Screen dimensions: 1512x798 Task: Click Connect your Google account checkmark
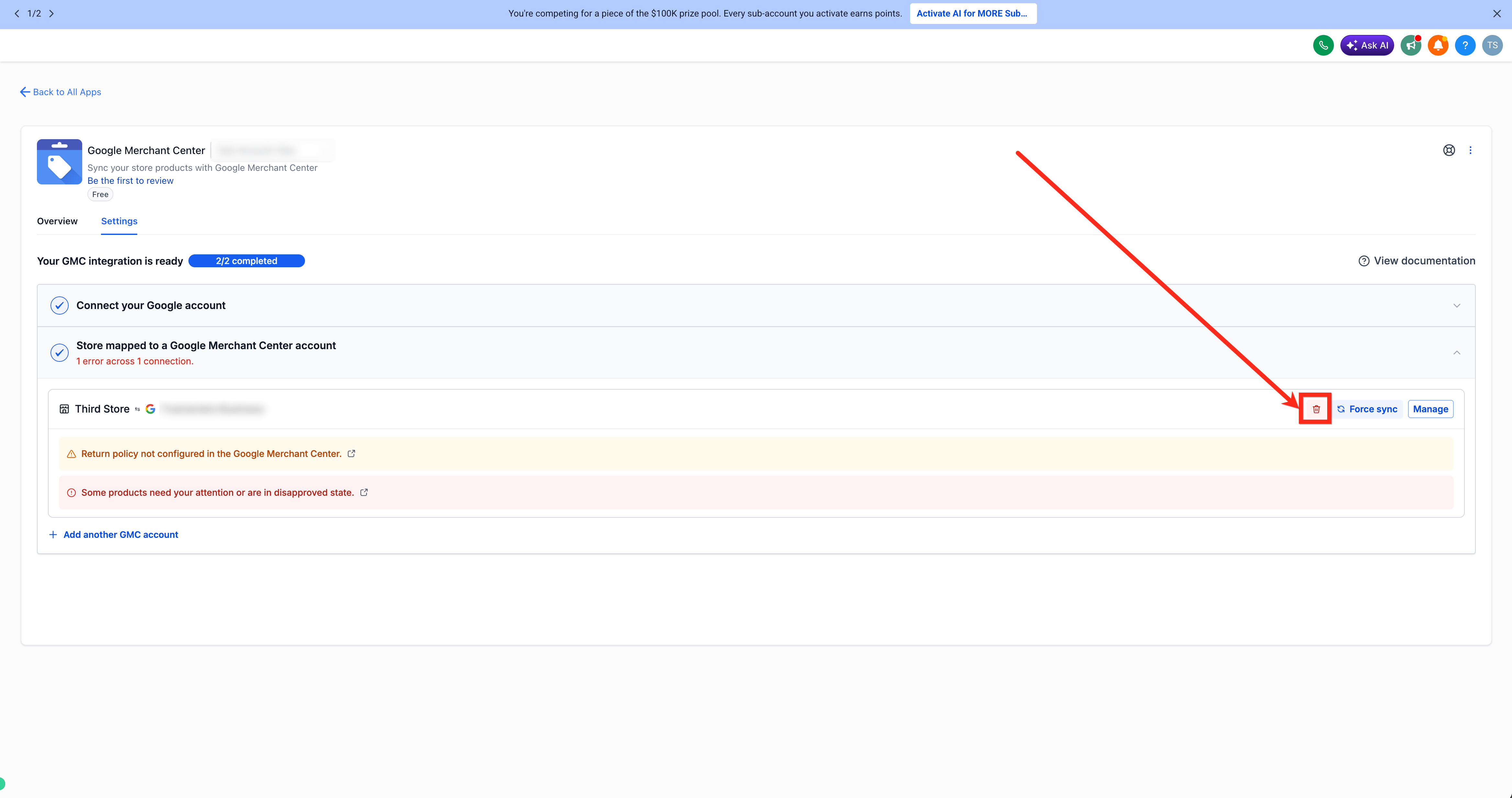[x=59, y=306]
